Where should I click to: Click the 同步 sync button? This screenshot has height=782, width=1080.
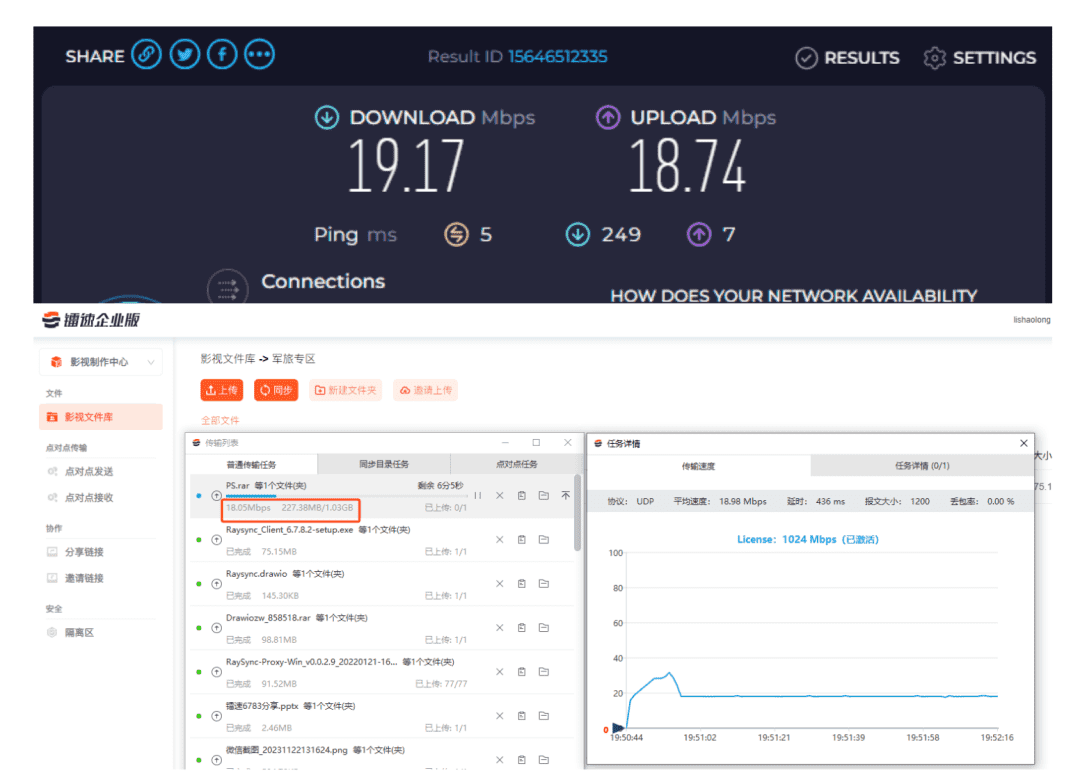click(276, 390)
